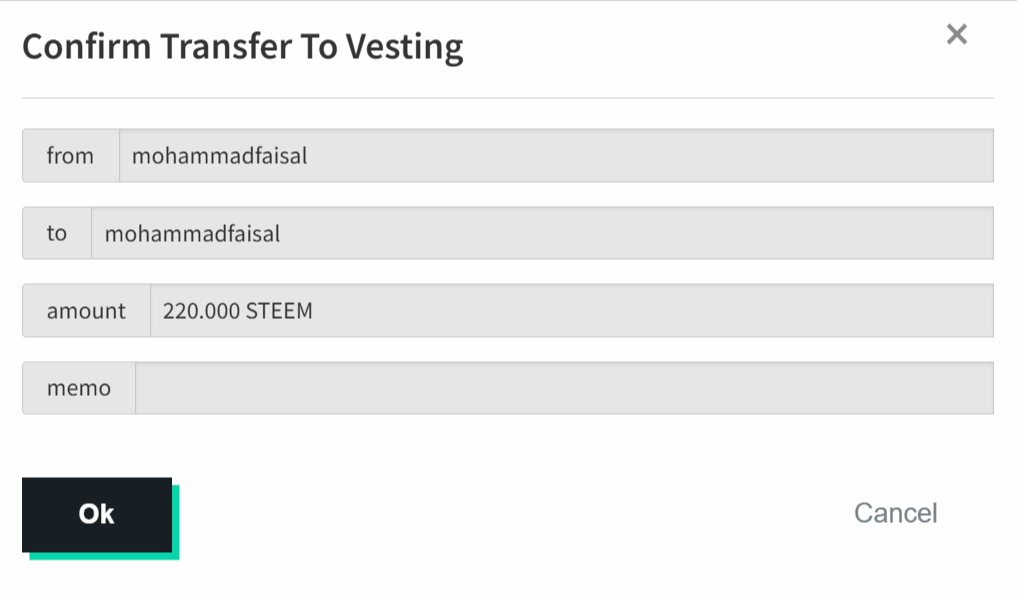Click the "memo" field label
This screenshot has height=597, width=1017.
pyautogui.click(x=79, y=388)
